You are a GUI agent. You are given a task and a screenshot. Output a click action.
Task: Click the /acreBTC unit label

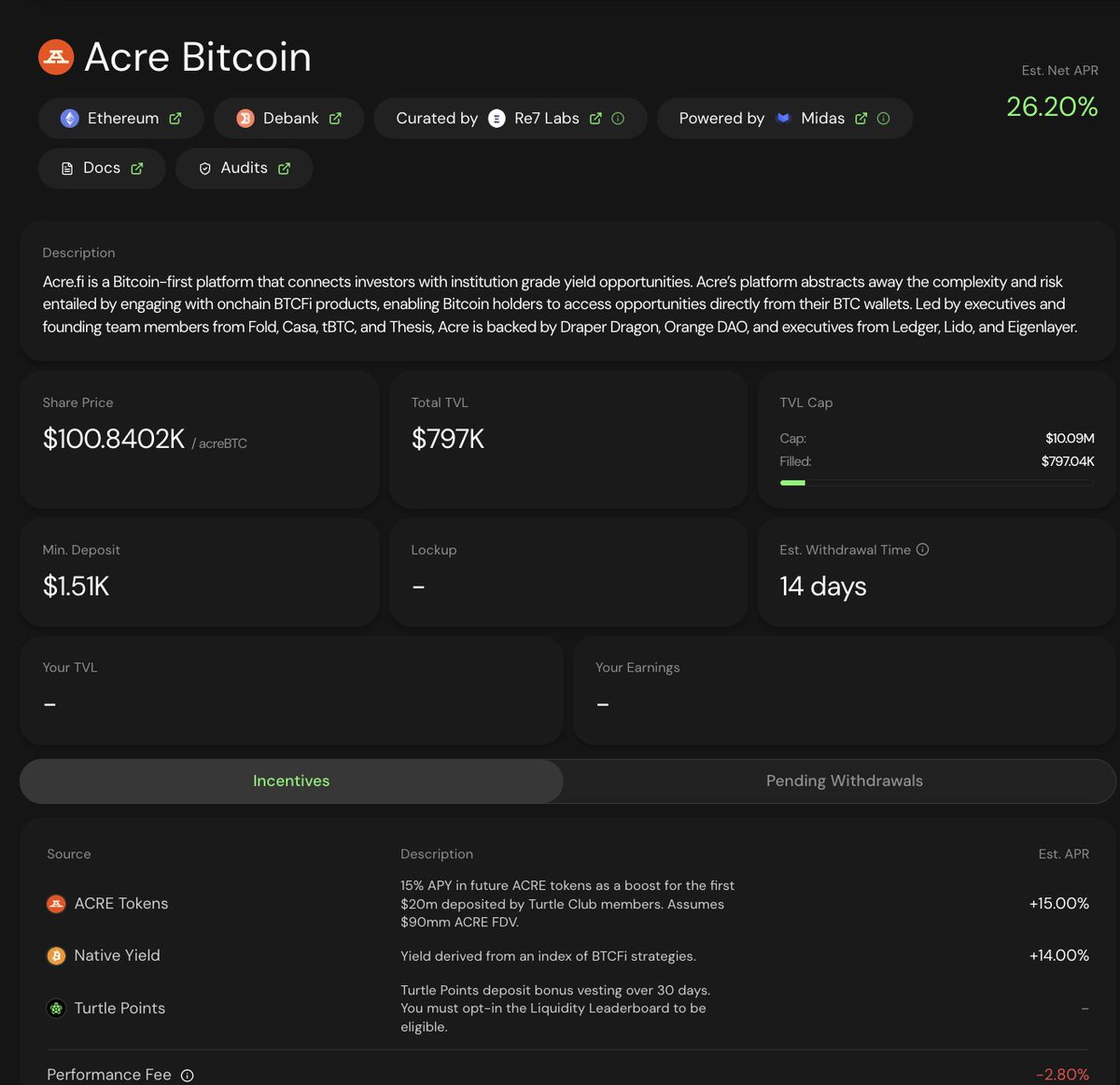219,444
